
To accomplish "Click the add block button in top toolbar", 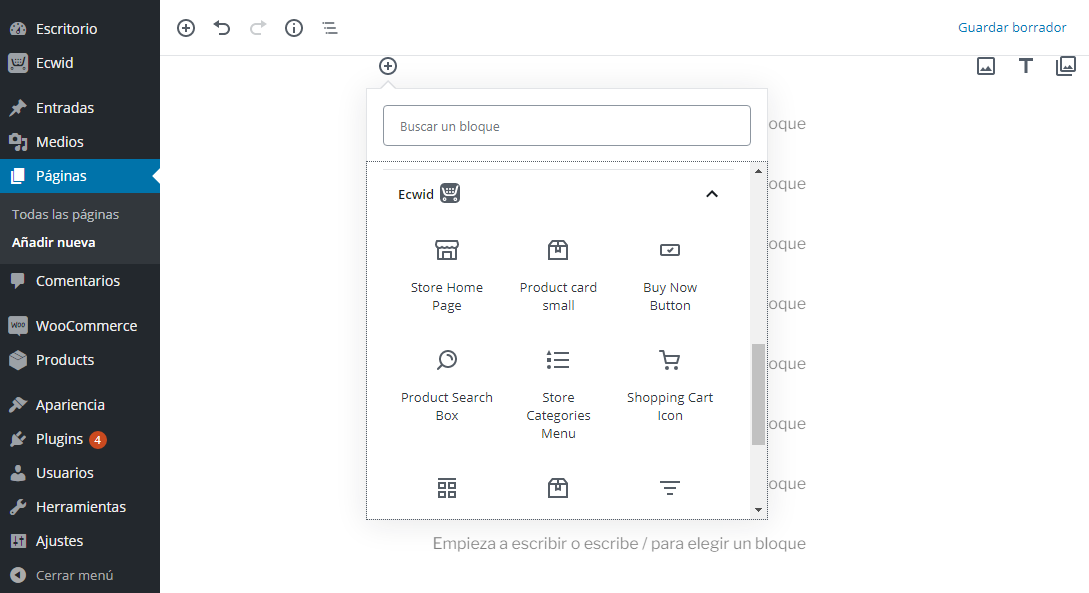I will [185, 28].
